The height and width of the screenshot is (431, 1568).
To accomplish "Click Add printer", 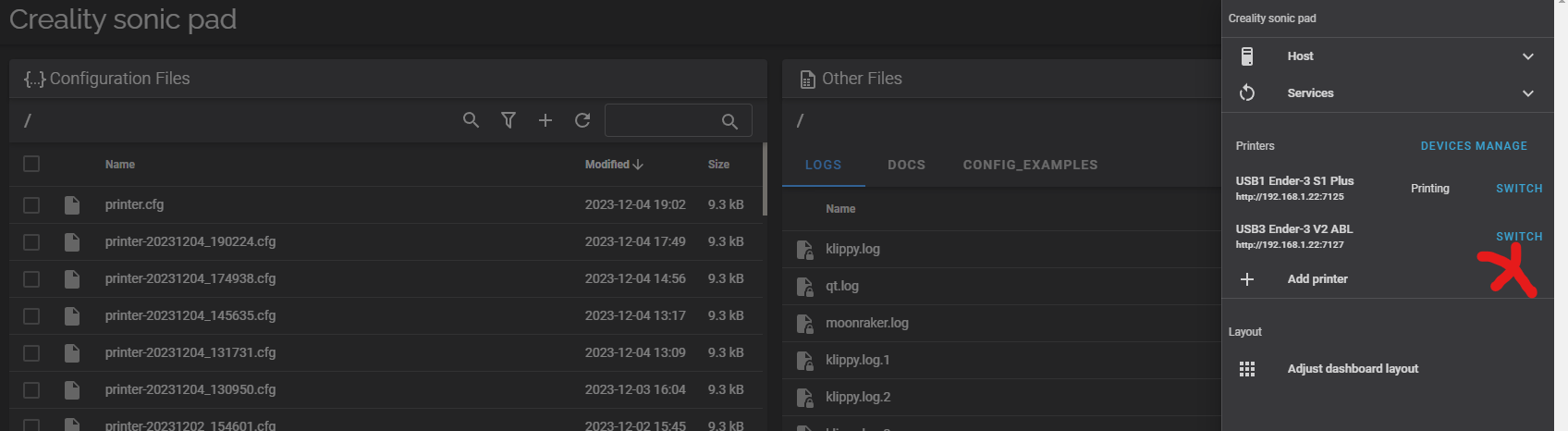I will pos(1317,278).
